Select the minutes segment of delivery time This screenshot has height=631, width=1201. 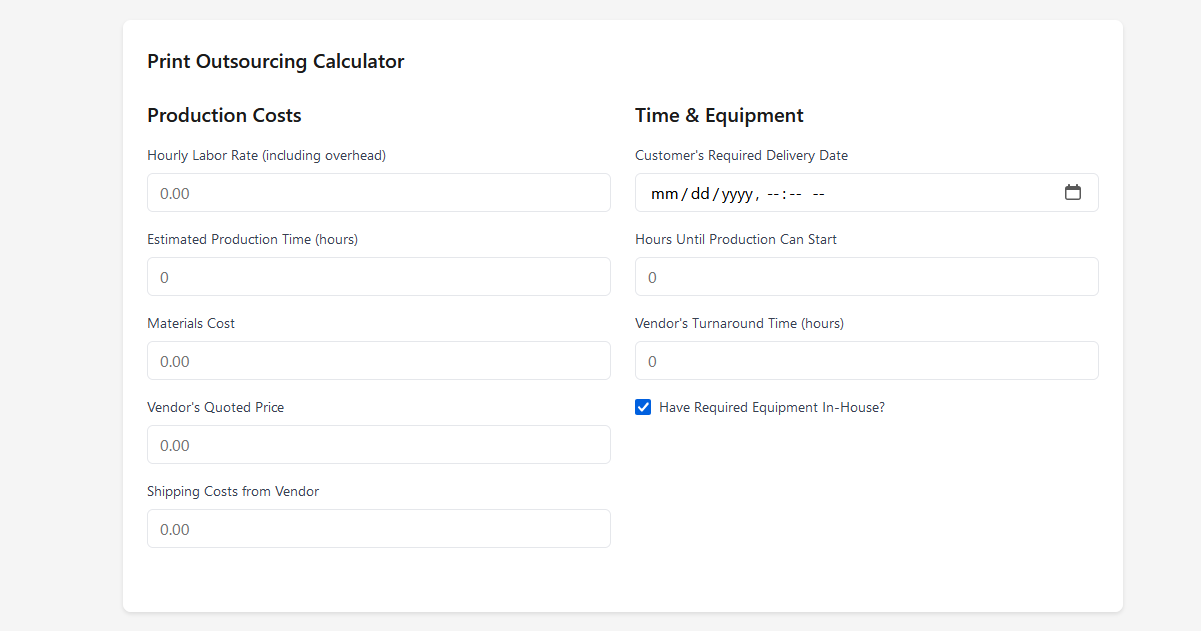pyautogui.click(x=796, y=194)
